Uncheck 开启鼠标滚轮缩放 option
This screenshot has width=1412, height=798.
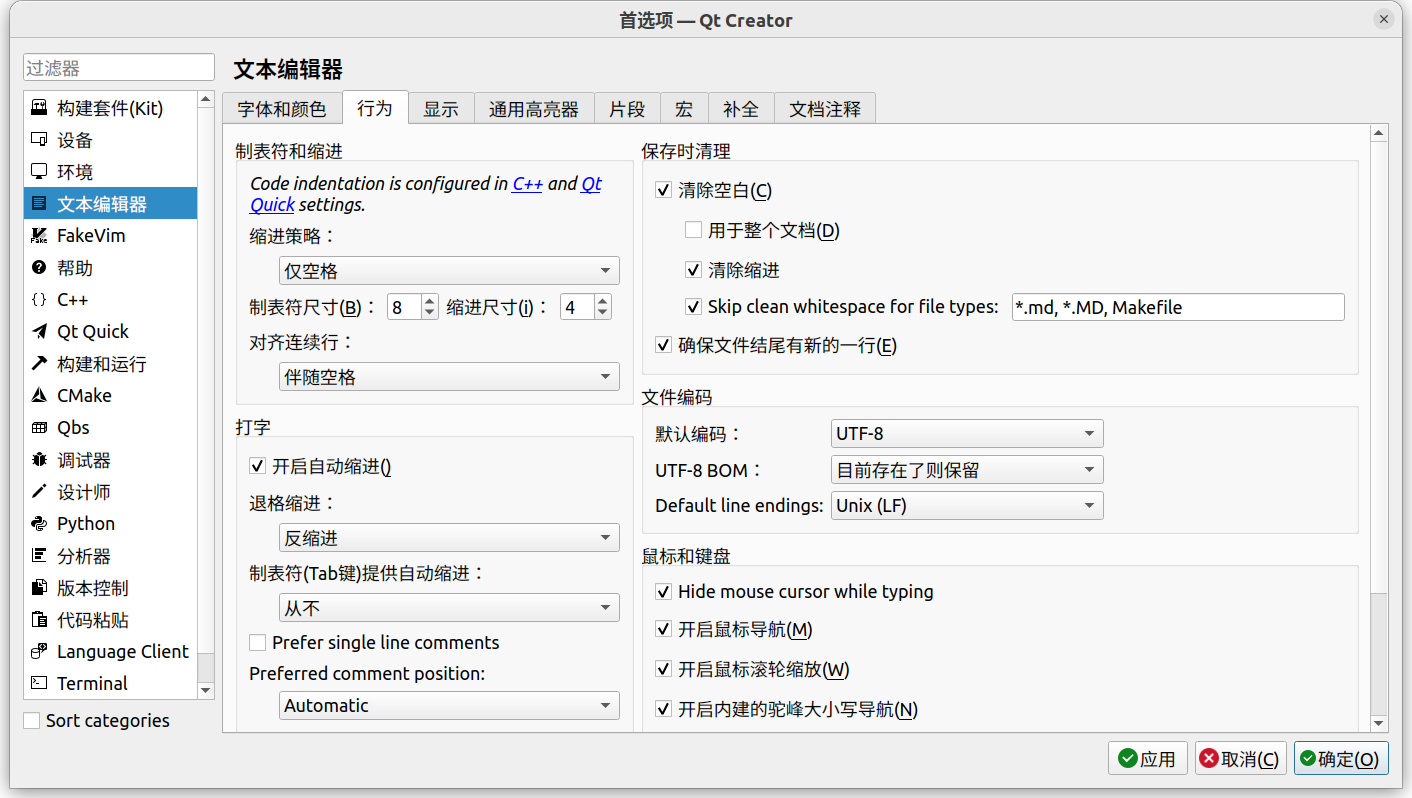coord(663,669)
